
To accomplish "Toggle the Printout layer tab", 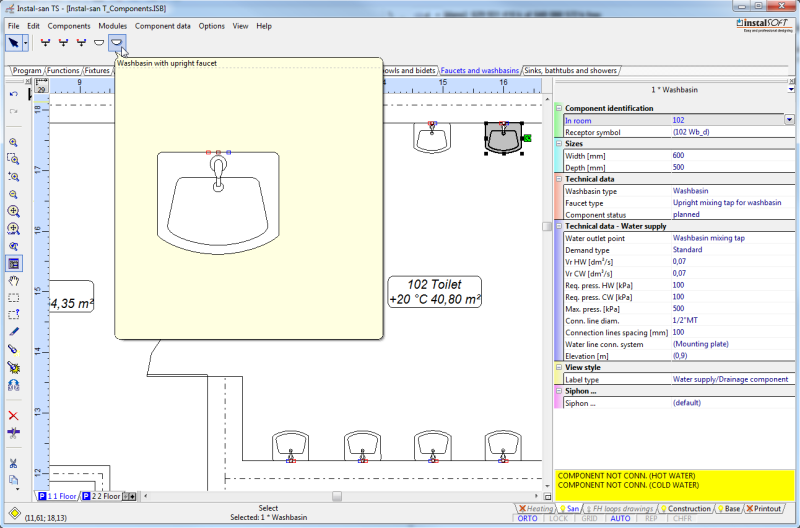I will (764, 509).
